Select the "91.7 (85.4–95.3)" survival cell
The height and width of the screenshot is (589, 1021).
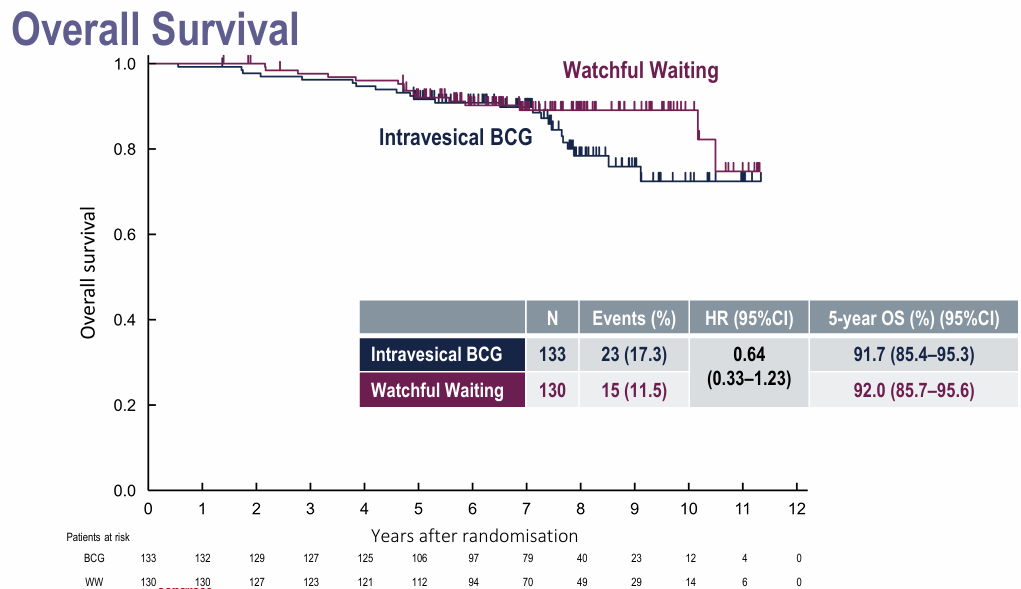click(x=913, y=354)
